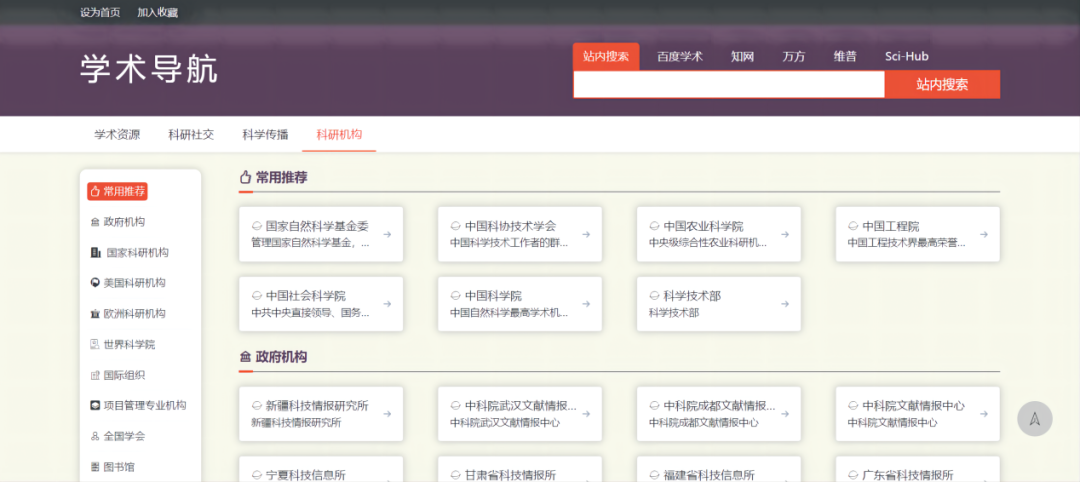Click arrow icon on 中国科协技术学会 card
The height and width of the screenshot is (482, 1080).
[x=586, y=234]
